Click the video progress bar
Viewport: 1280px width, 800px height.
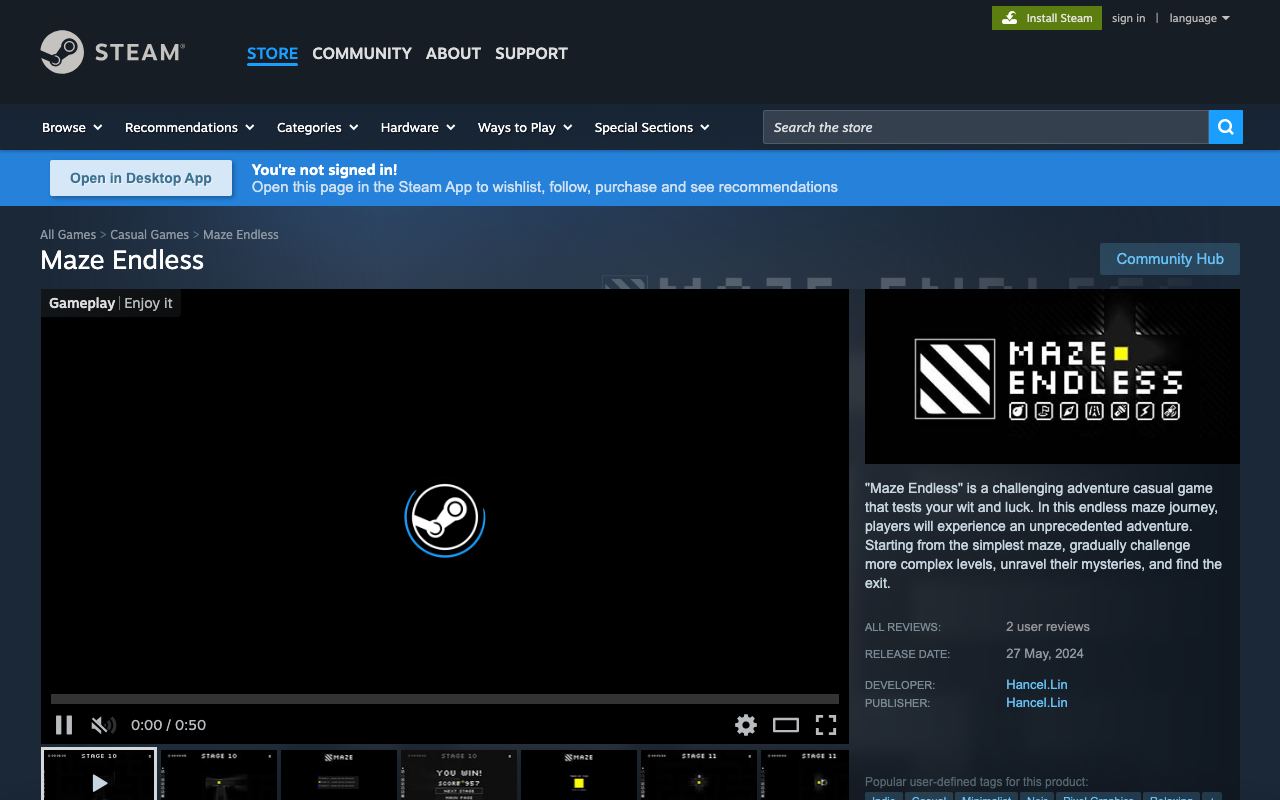tap(445, 699)
